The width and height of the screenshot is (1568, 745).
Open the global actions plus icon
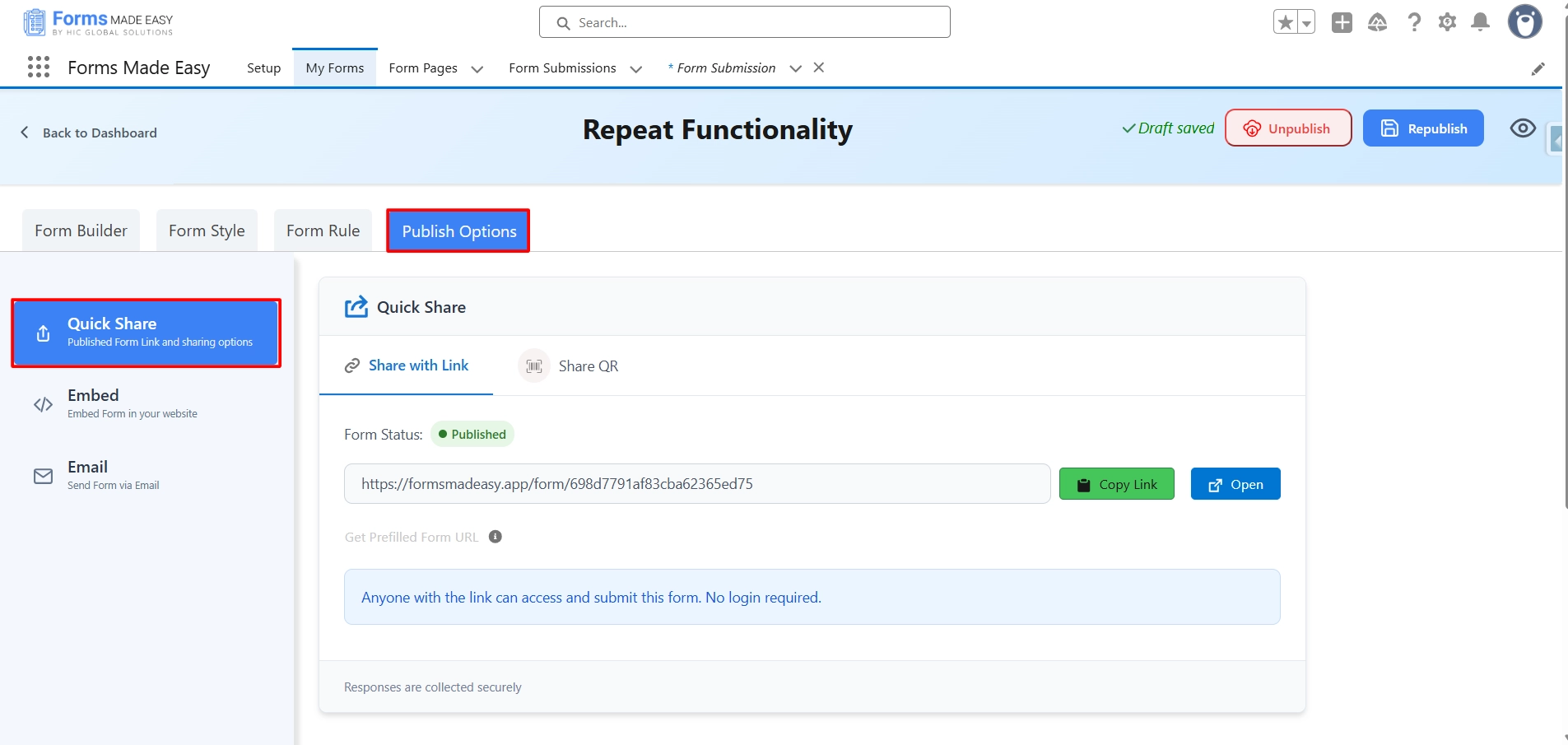(x=1342, y=22)
